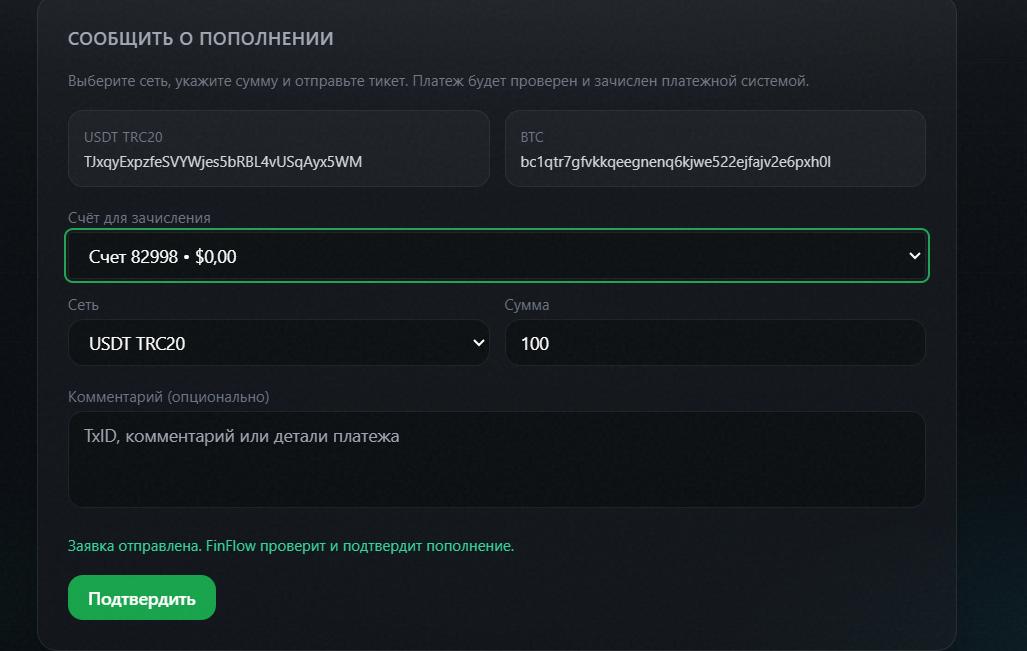This screenshot has height=651, width=1027.
Task: Click the Сообщить о пополнении heading
Action: point(200,39)
